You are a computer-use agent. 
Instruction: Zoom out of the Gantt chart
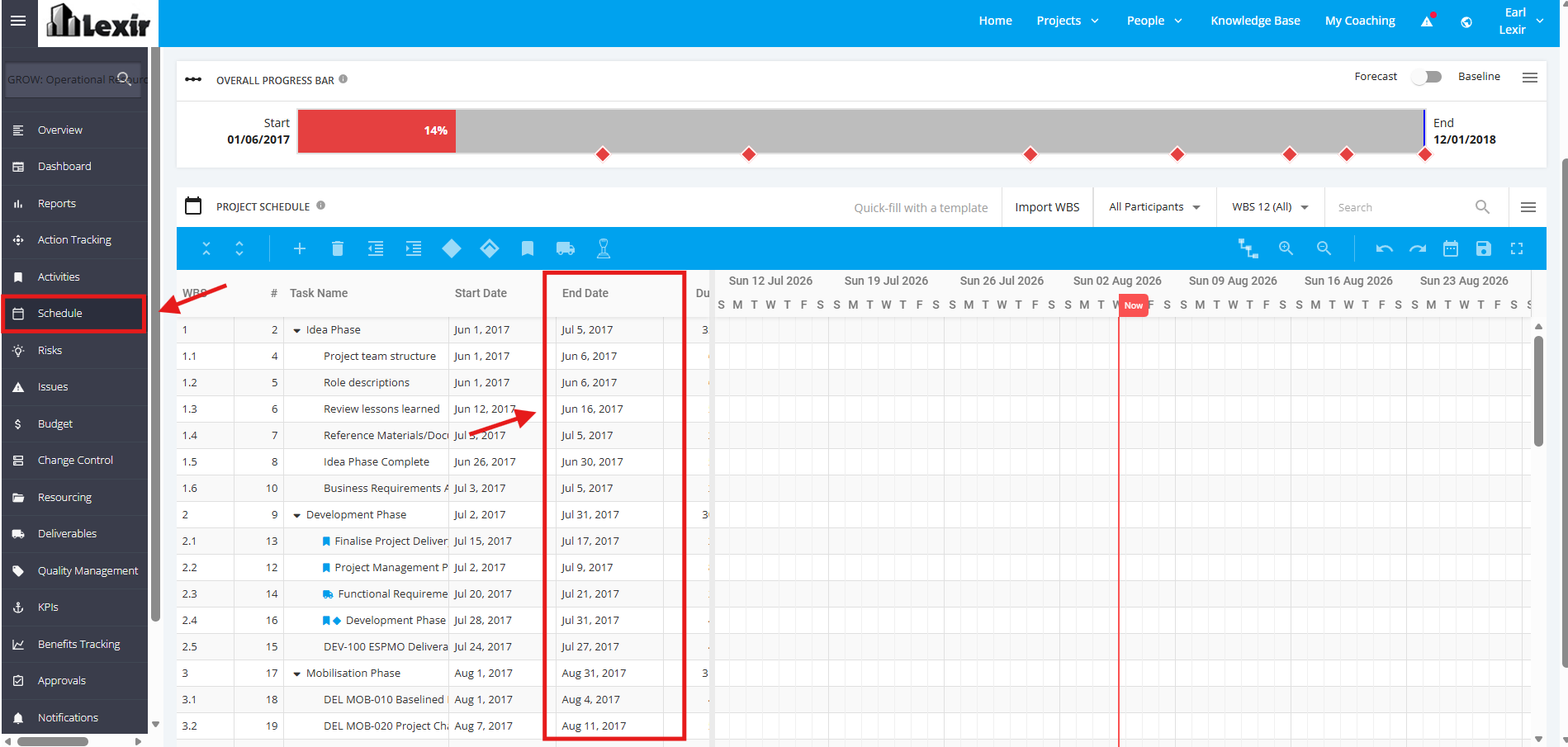point(1324,248)
